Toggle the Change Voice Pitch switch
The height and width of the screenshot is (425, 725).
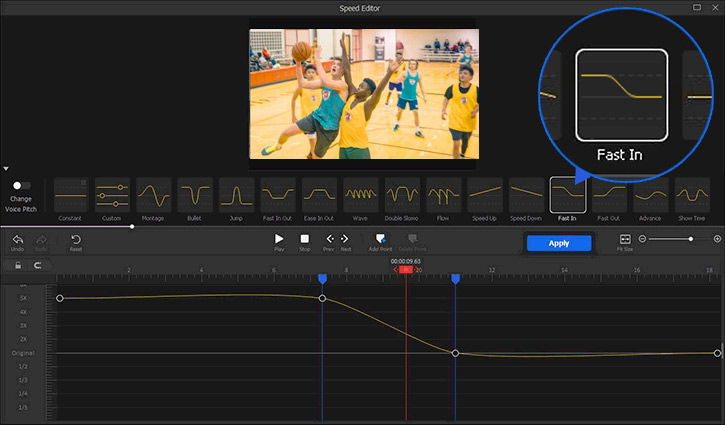coord(20,185)
